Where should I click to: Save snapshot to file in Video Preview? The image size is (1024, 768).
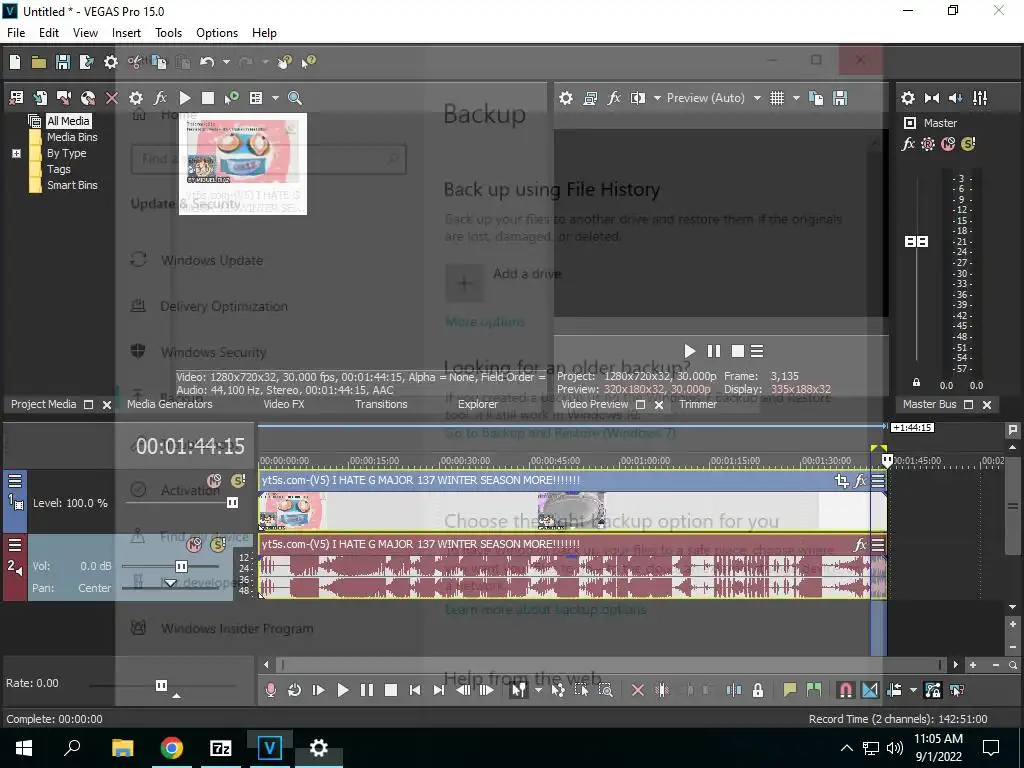[840, 98]
